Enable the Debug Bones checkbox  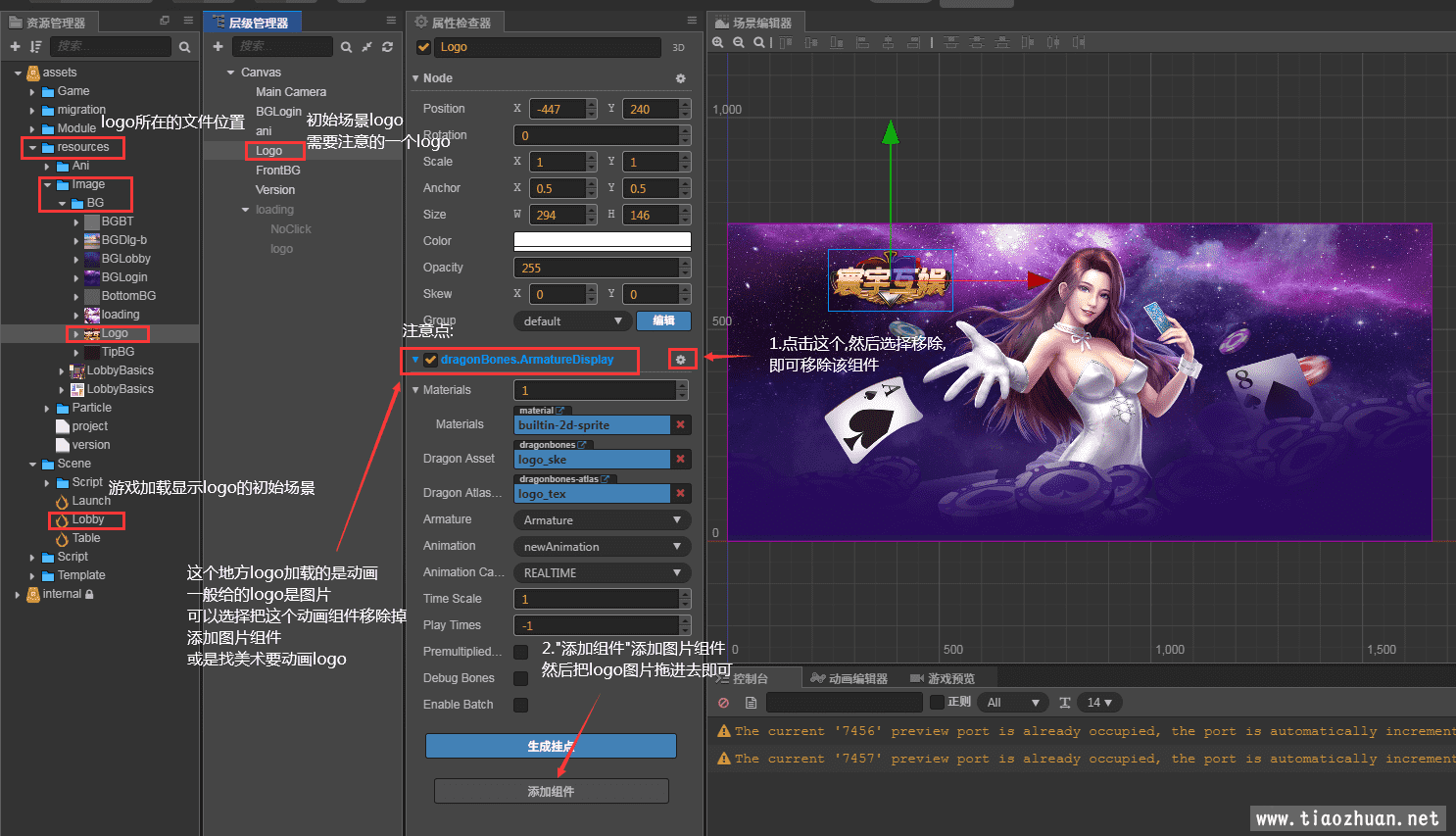(520, 678)
